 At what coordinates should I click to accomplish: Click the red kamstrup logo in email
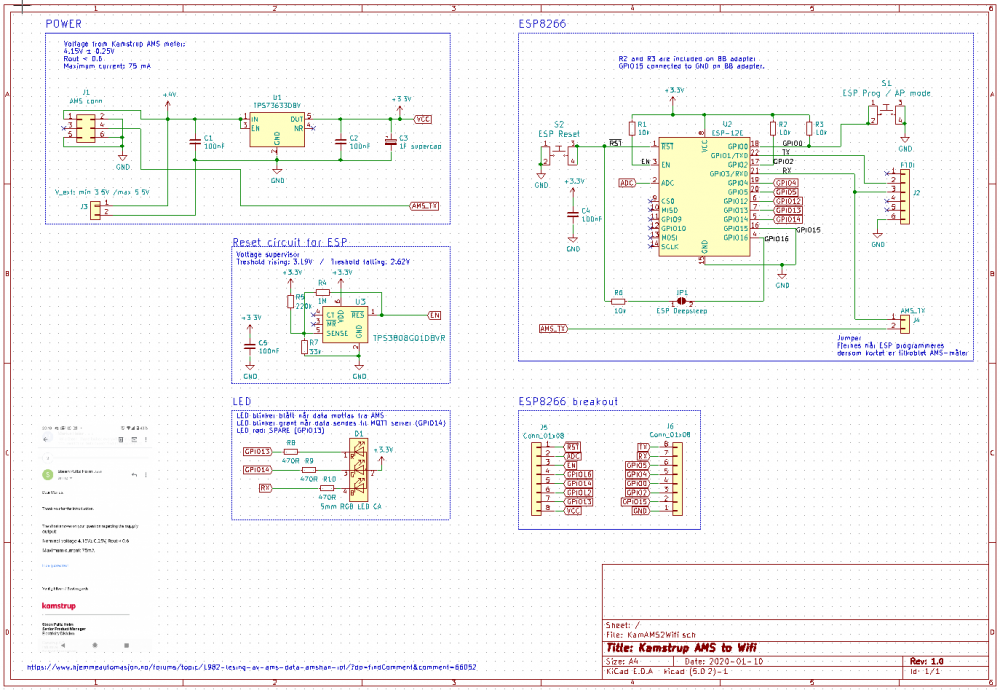(59, 606)
